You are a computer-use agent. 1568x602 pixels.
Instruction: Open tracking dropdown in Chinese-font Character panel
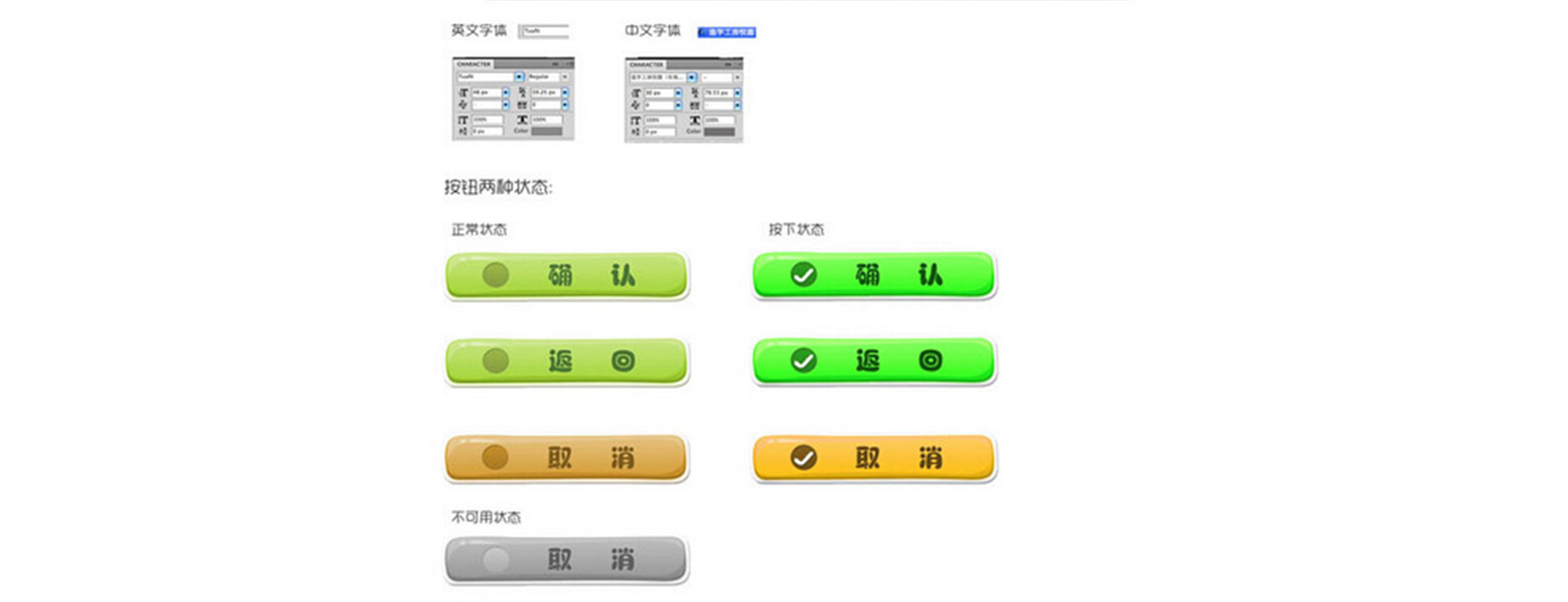pos(737,105)
